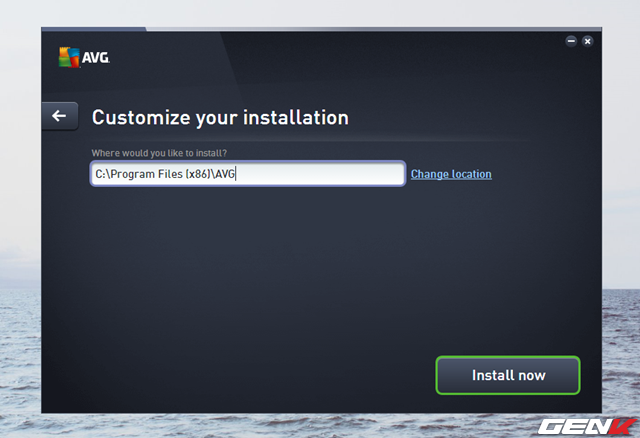
Task: Click the word 'location' in Change location
Action: [471, 174]
